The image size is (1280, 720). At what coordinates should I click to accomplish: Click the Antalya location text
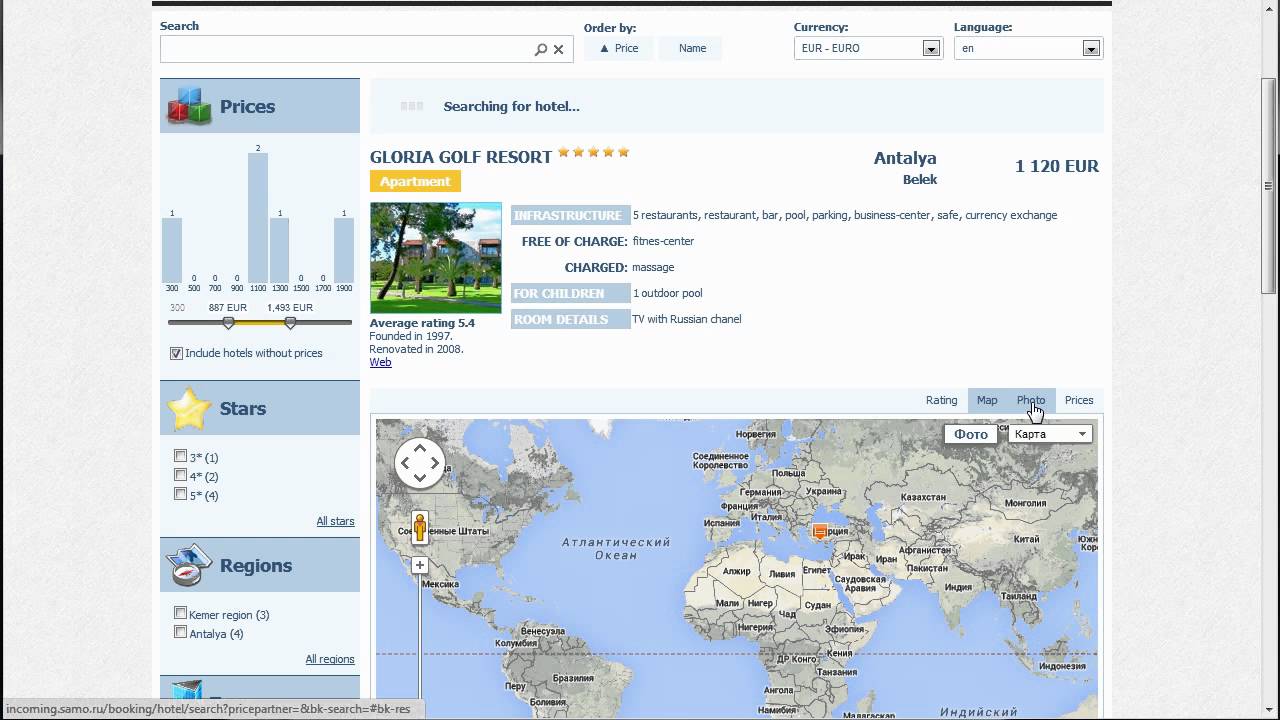(905, 158)
